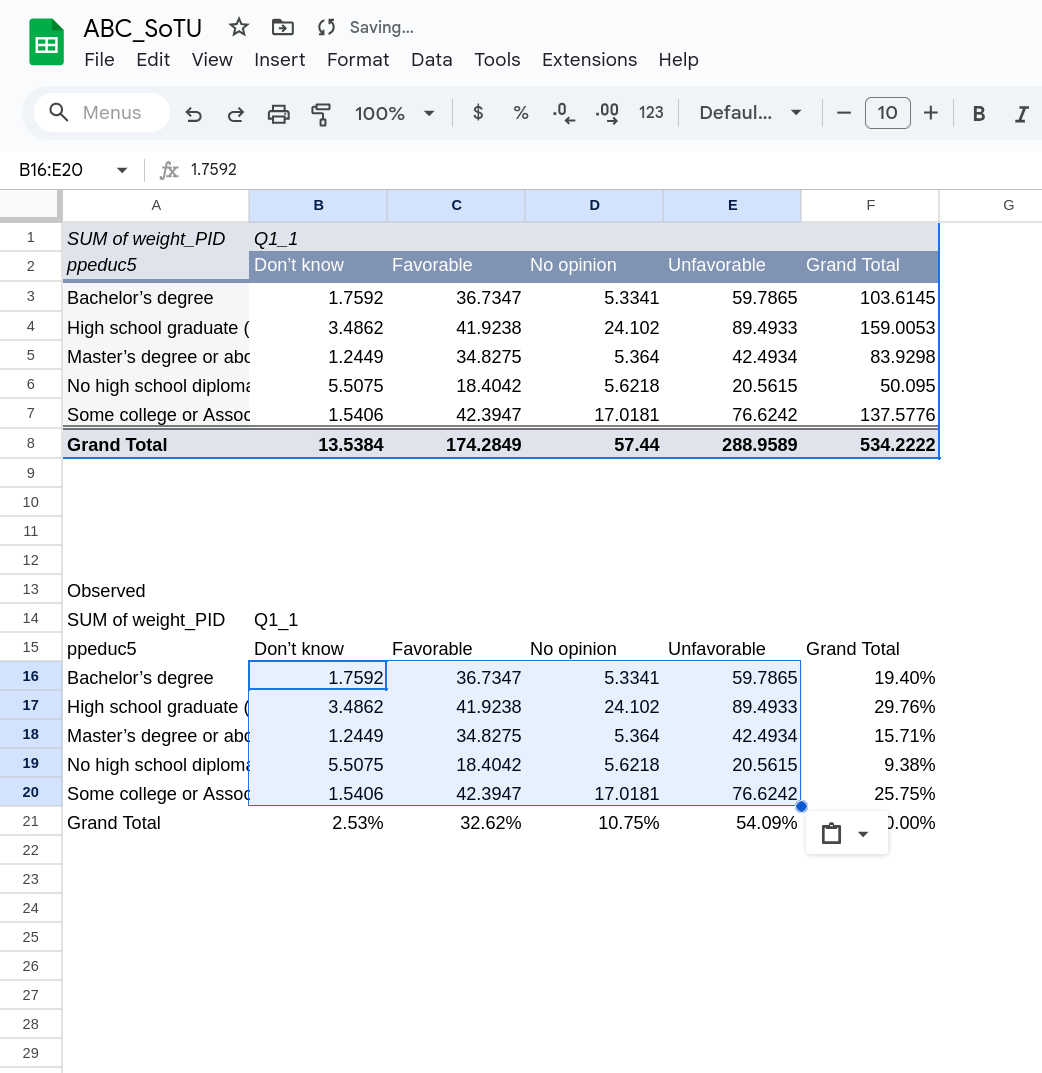The width and height of the screenshot is (1042, 1073).
Task: Open the Data menu
Action: [431, 60]
